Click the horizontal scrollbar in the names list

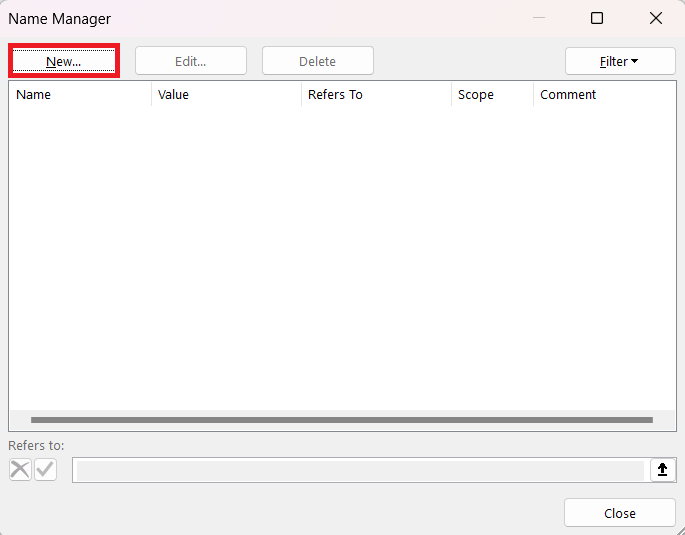pos(342,420)
